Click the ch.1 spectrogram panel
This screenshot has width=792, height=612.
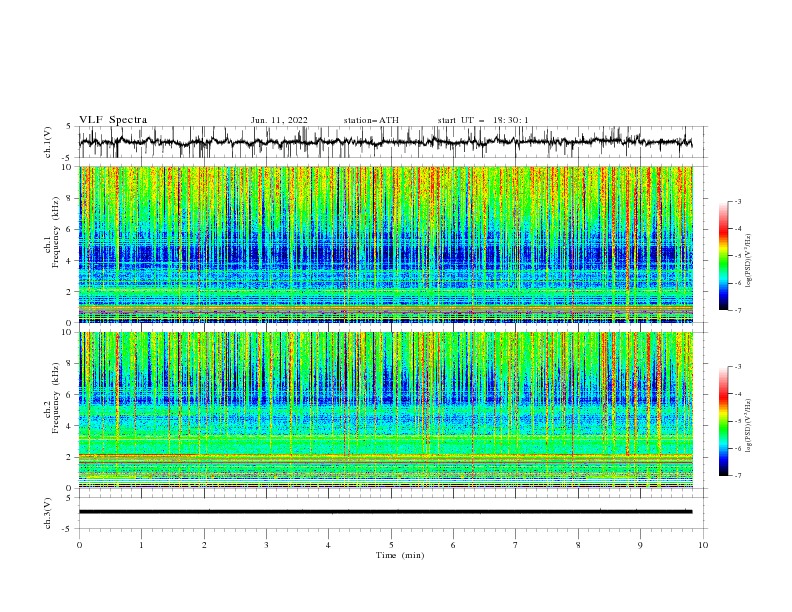386,244
